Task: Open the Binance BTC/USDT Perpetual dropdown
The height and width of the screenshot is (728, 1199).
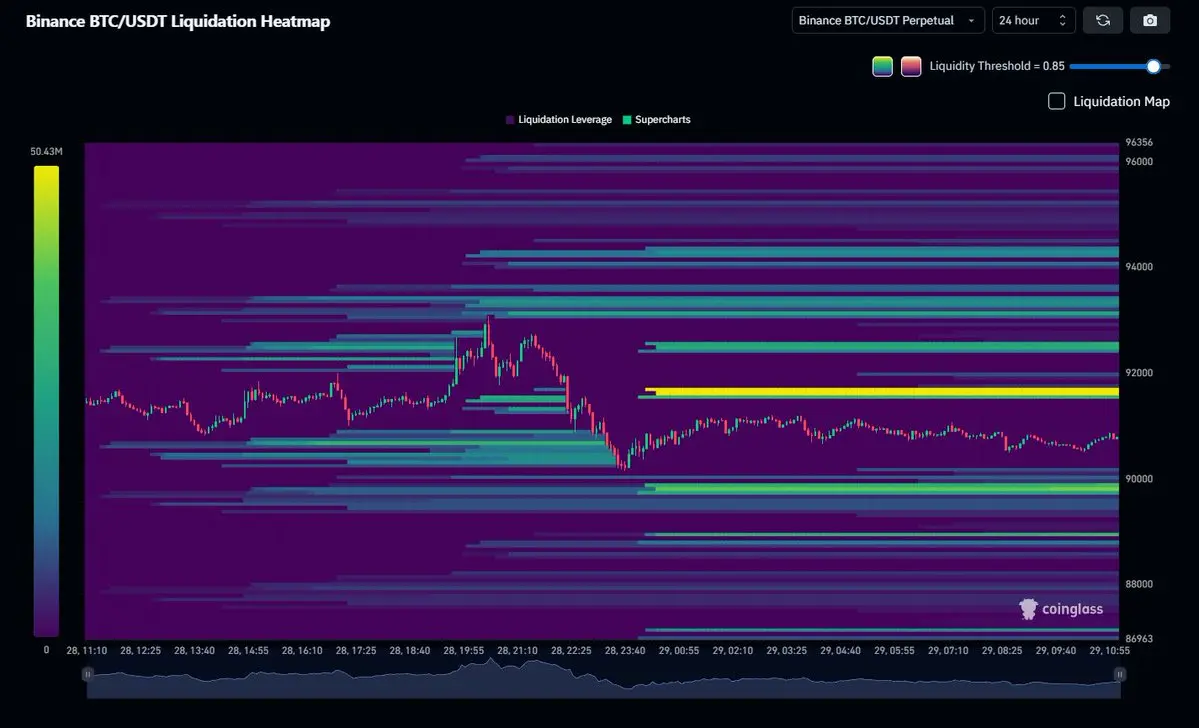Action: tap(887, 21)
